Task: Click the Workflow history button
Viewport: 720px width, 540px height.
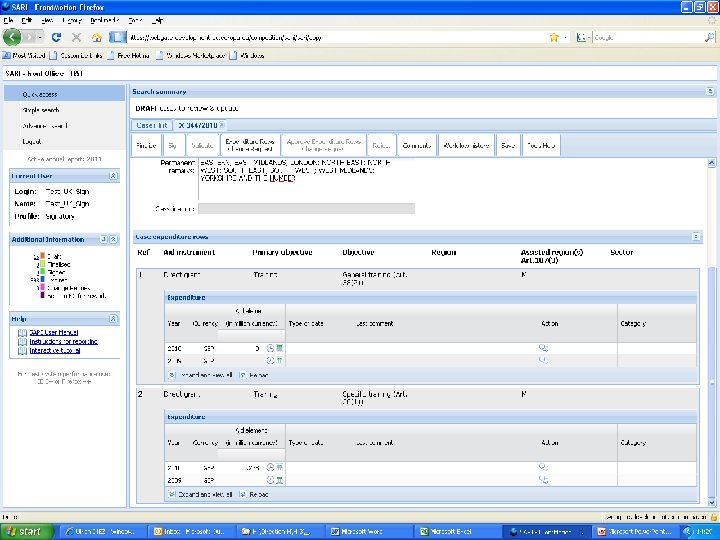Action: point(466,145)
